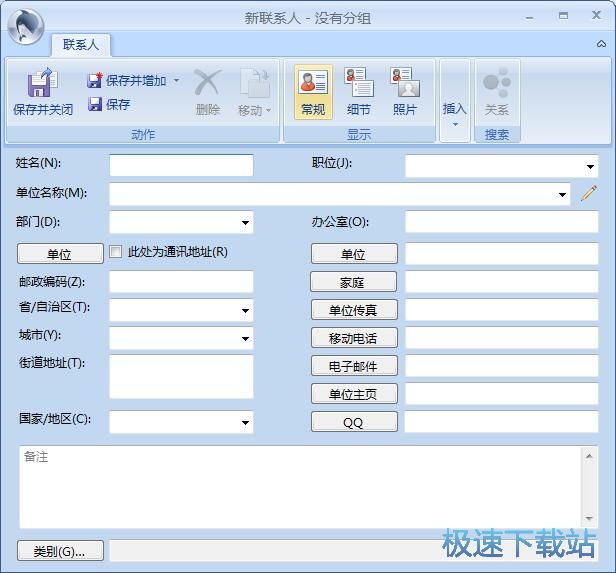The image size is (616, 573).
Task: Click the Notes (备注) text area
Action: point(300,487)
